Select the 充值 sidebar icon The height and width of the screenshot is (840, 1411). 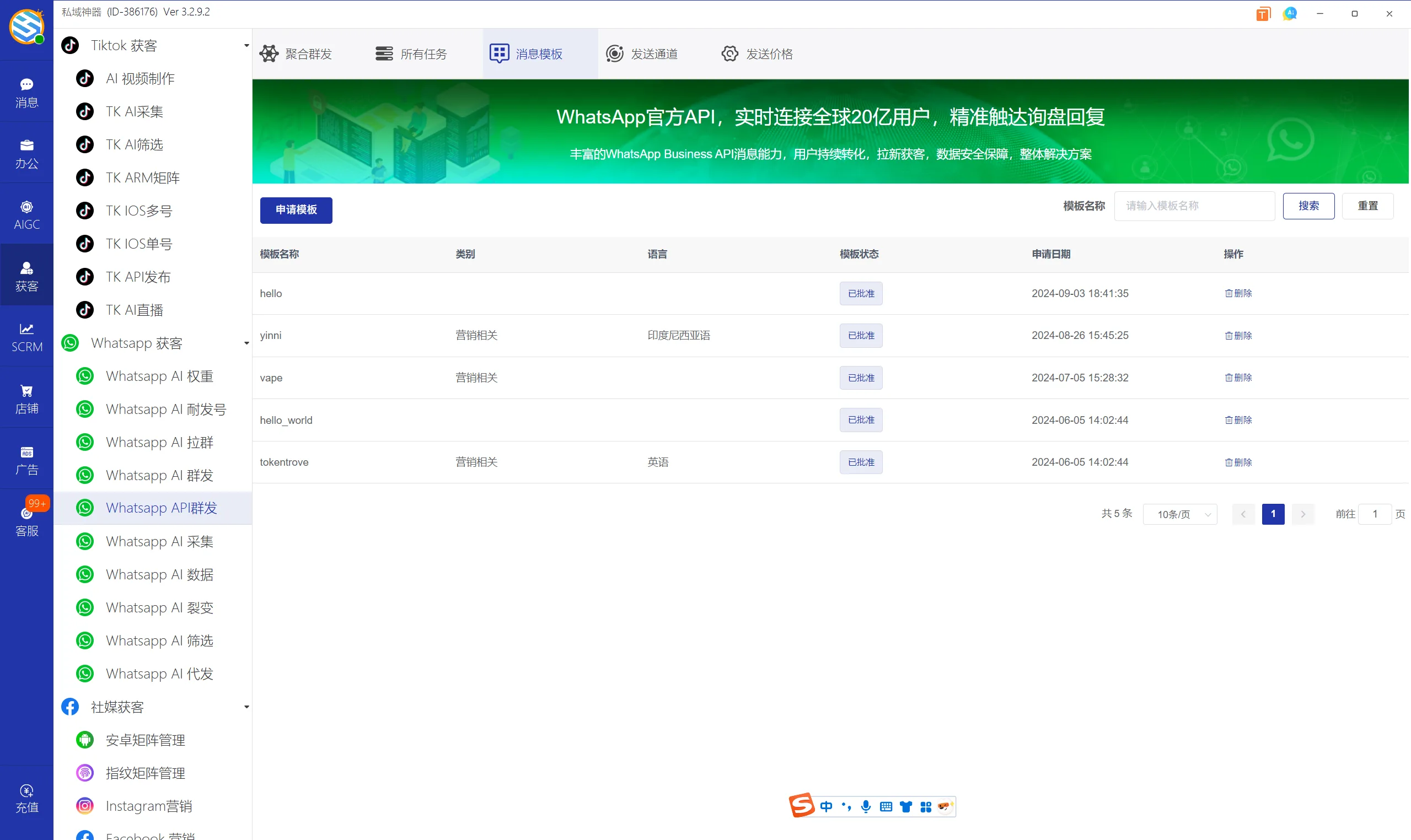click(x=26, y=798)
